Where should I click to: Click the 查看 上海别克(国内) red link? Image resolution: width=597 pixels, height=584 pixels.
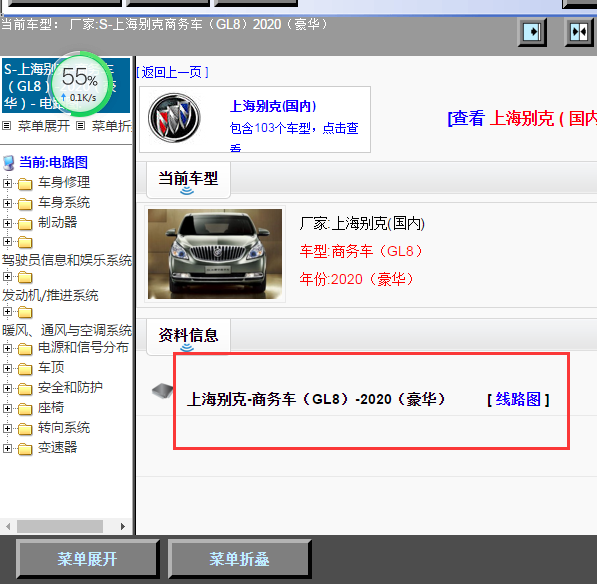pos(522,118)
